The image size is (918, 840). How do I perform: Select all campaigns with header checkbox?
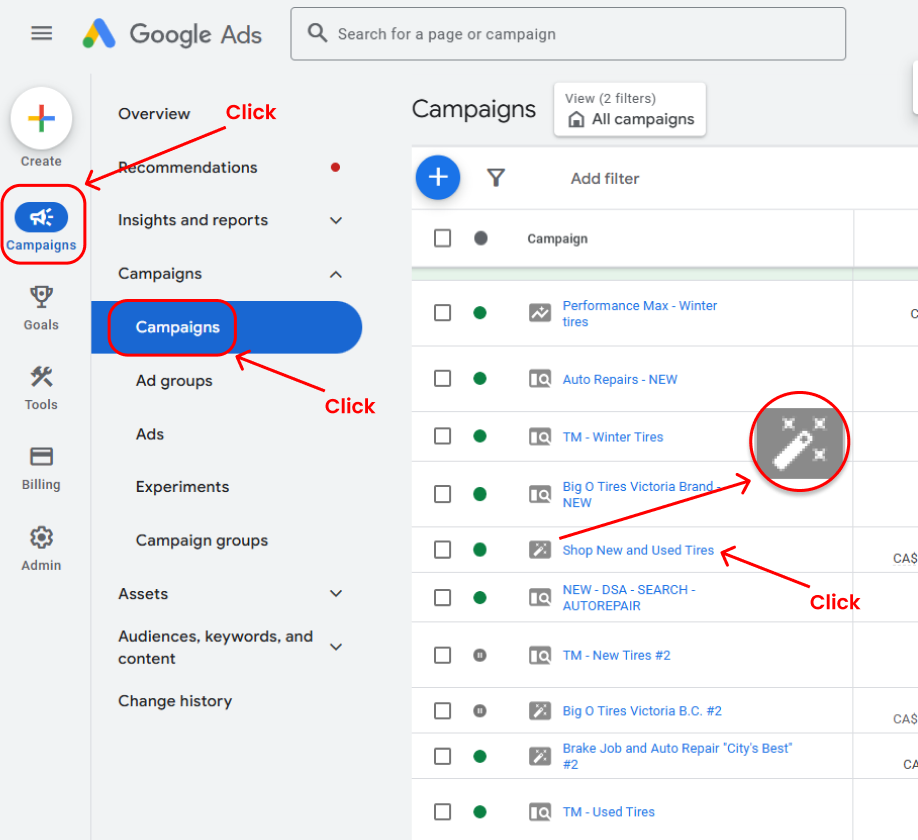(442, 238)
